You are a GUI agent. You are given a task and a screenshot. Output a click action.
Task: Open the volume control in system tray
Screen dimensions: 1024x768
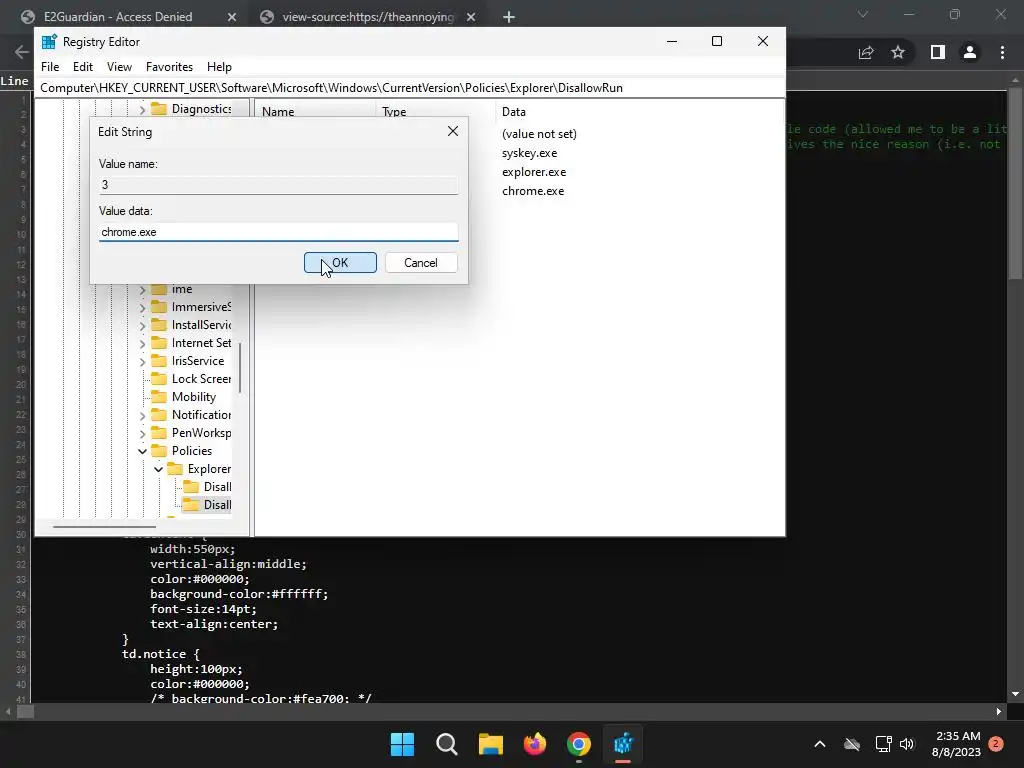[907, 744]
